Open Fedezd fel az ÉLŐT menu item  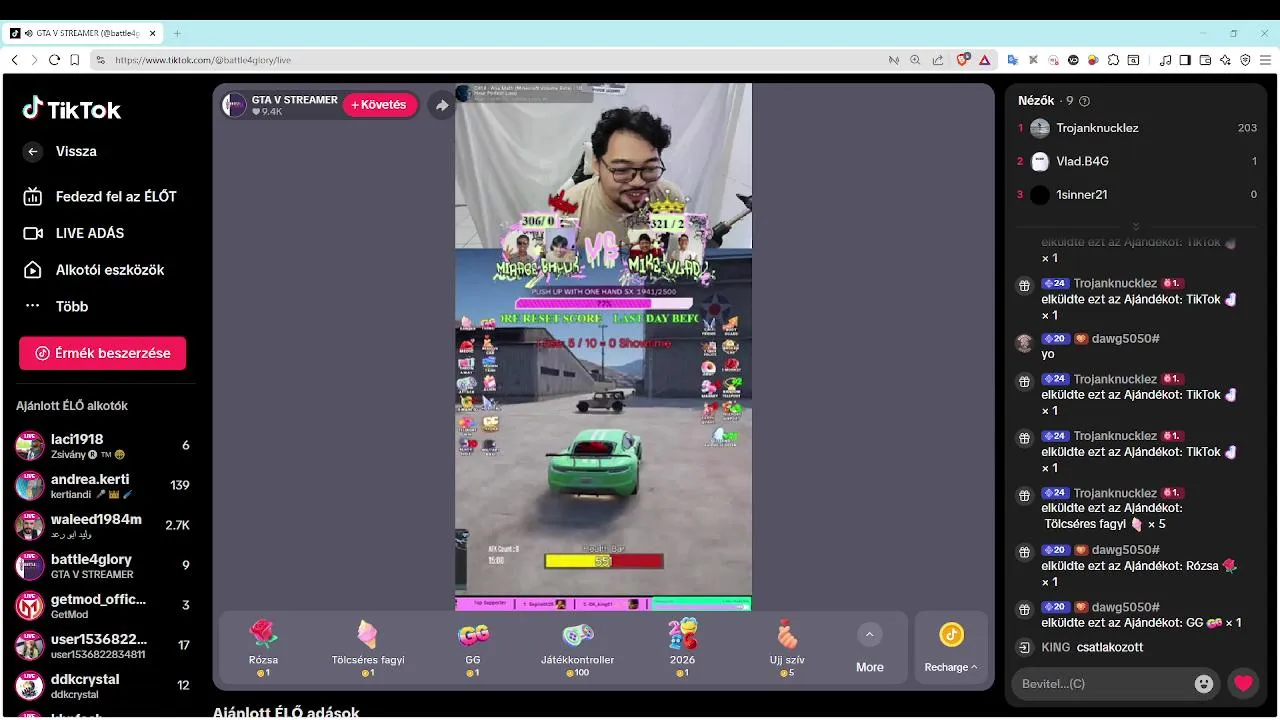tap(100, 197)
